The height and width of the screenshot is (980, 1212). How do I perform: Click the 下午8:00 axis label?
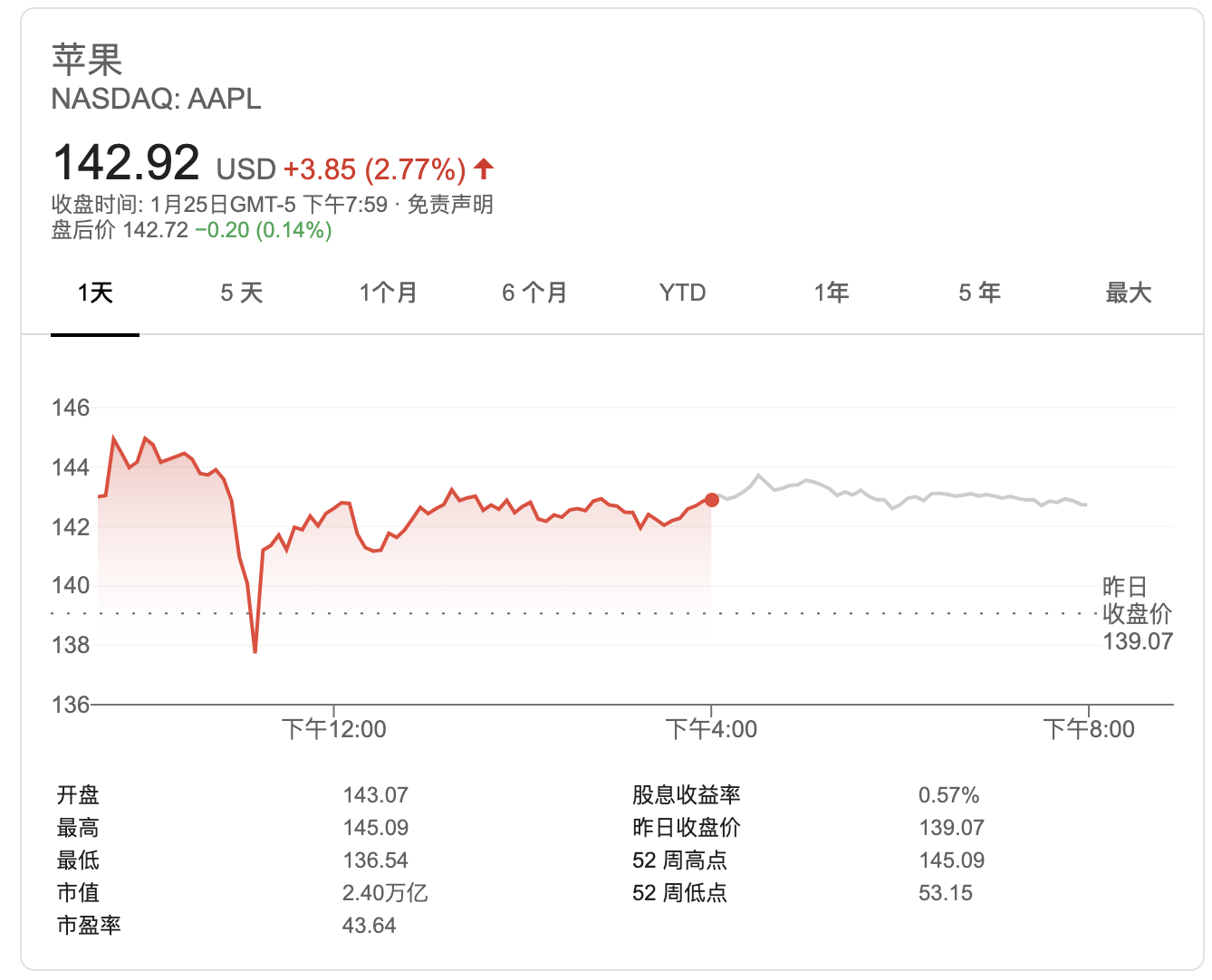1089,729
